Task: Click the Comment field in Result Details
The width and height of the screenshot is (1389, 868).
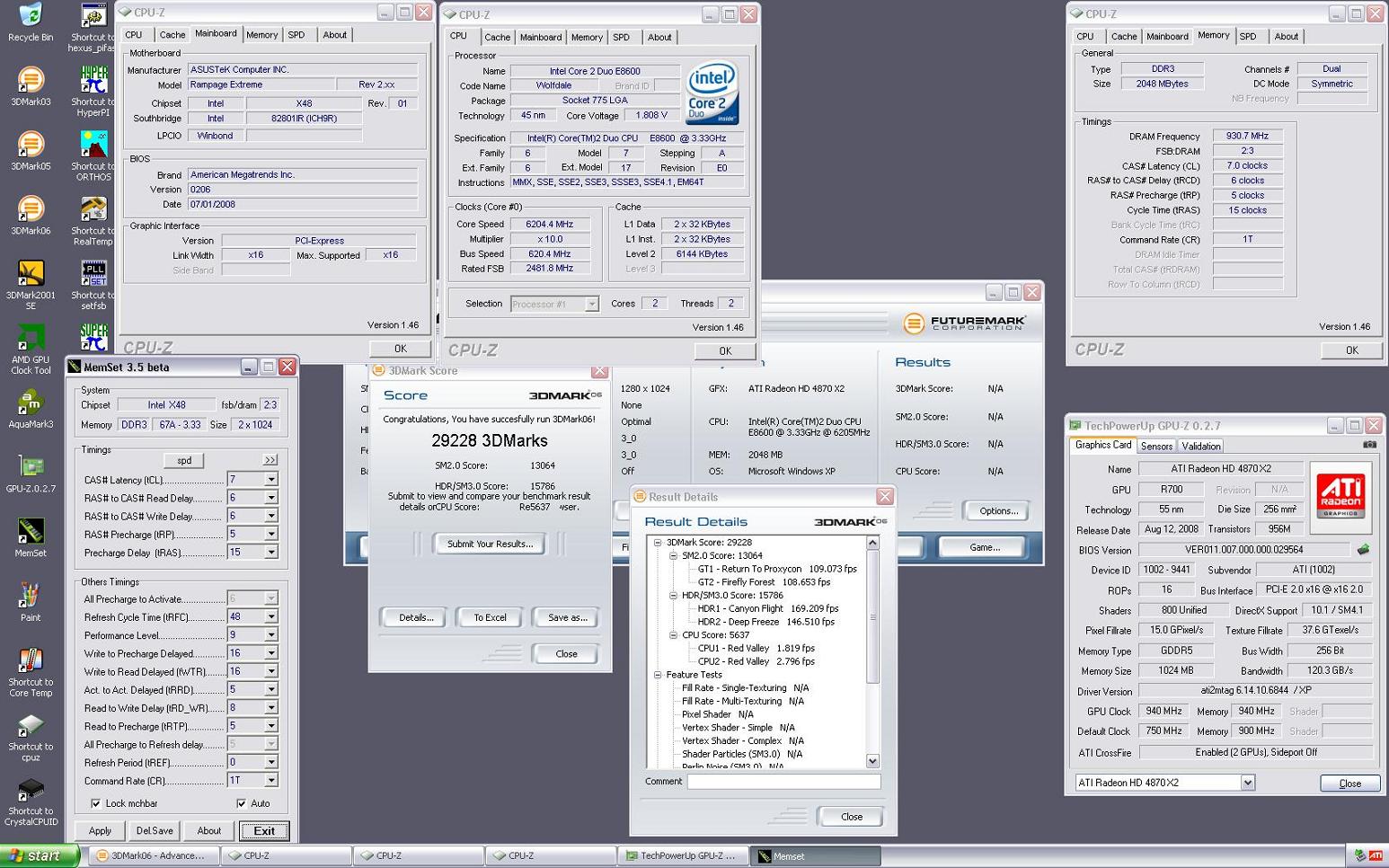Action: click(784, 782)
